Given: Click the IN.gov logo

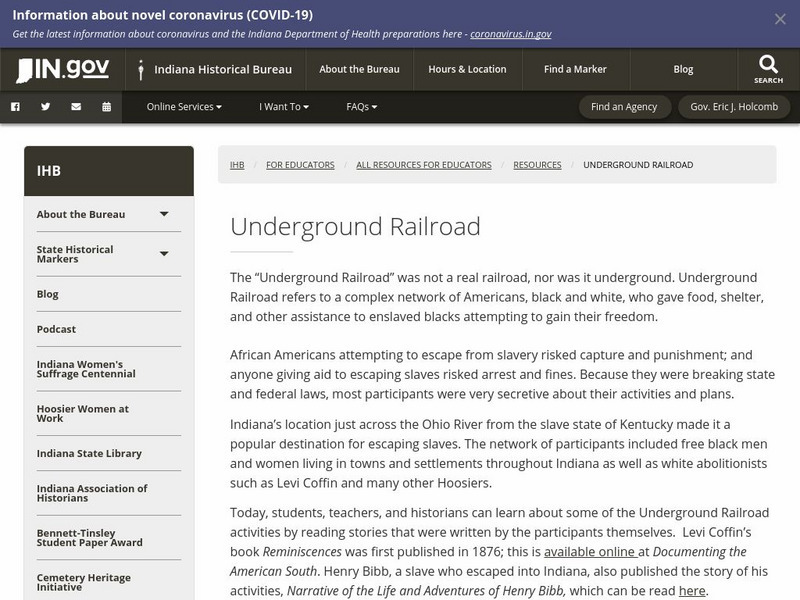Looking at the screenshot, I should coord(62,70).
